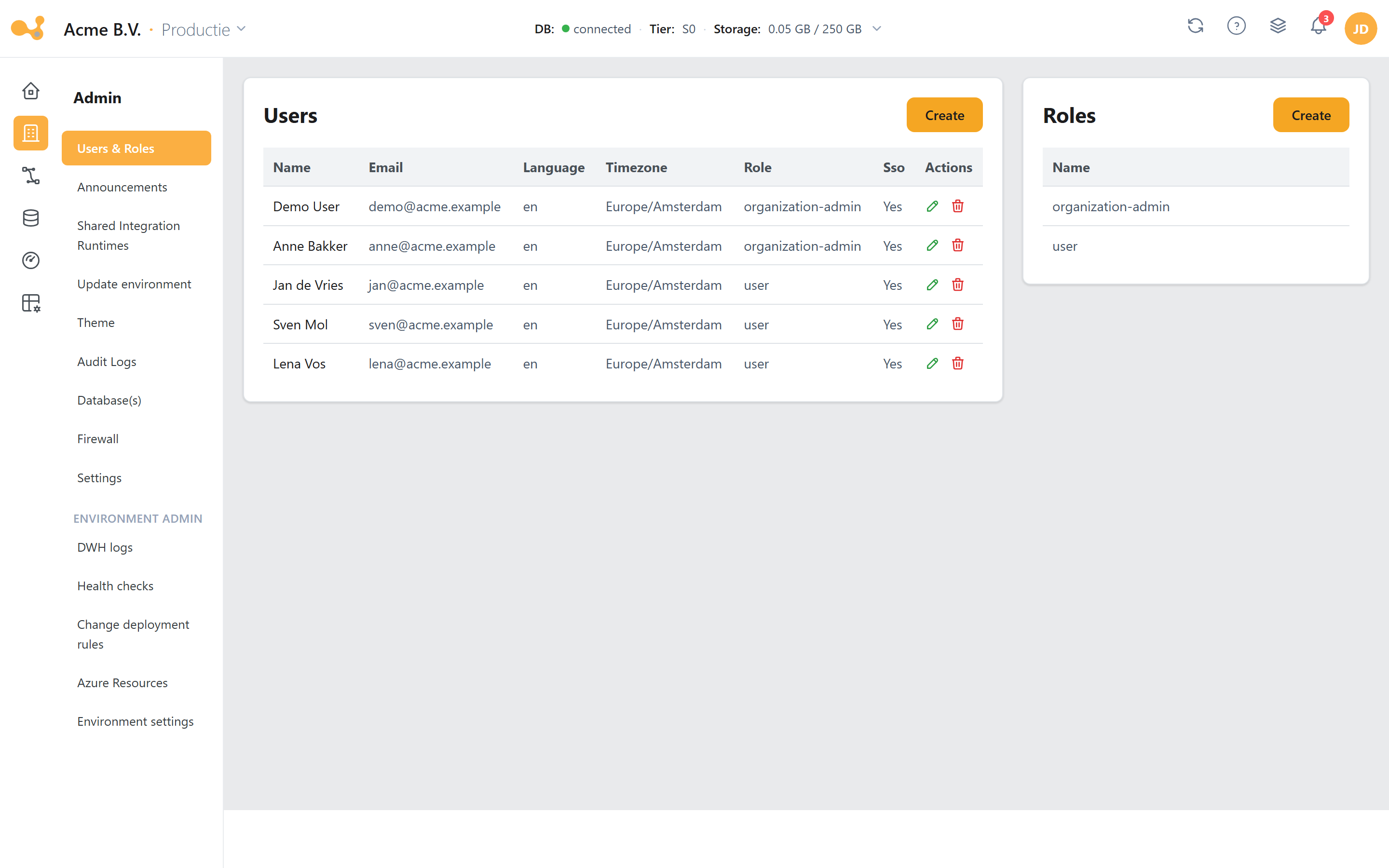
Task: Select the organization-admin role in Roles list
Action: click(x=1196, y=206)
